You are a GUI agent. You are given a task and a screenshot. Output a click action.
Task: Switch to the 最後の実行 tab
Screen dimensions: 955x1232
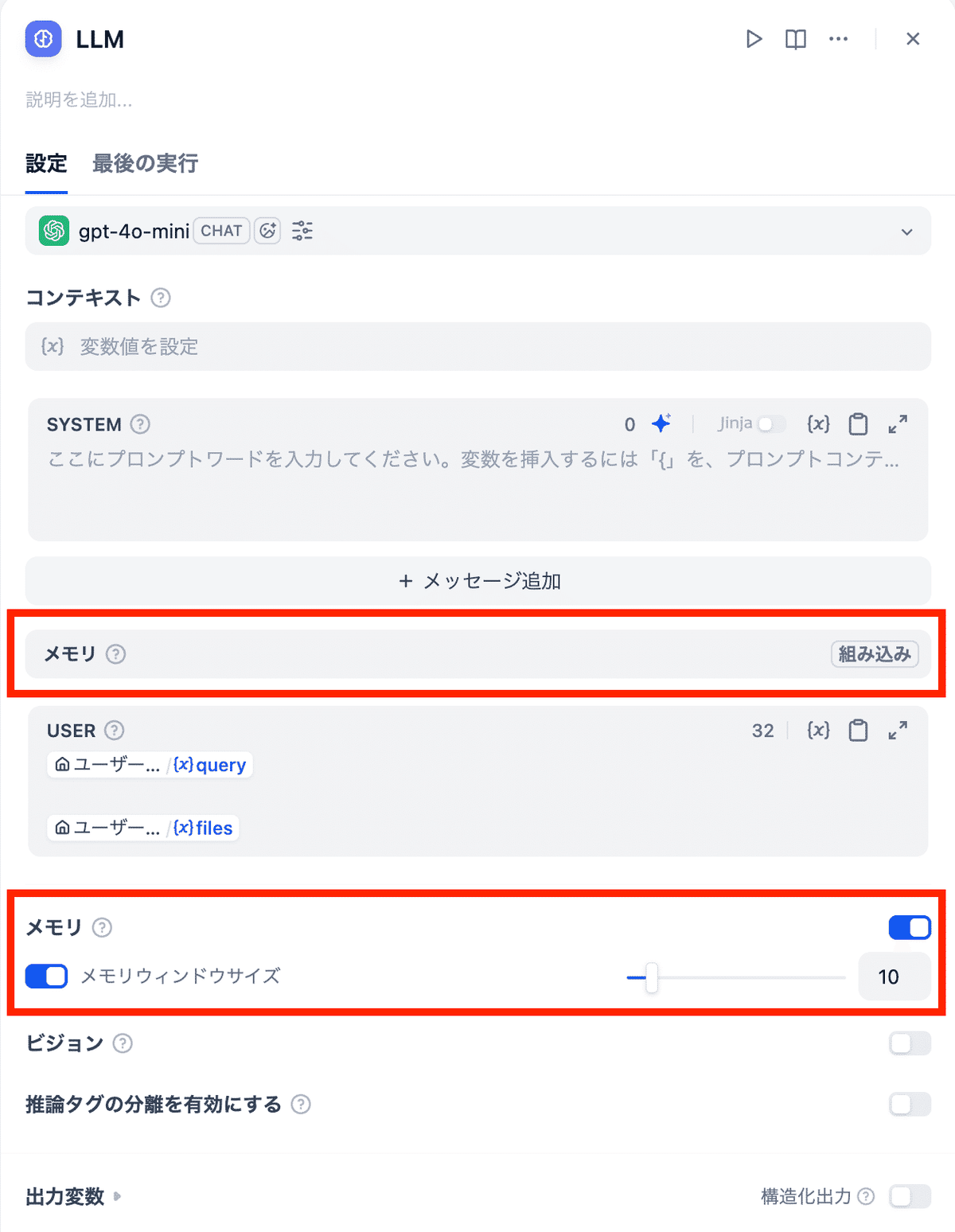point(145,164)
